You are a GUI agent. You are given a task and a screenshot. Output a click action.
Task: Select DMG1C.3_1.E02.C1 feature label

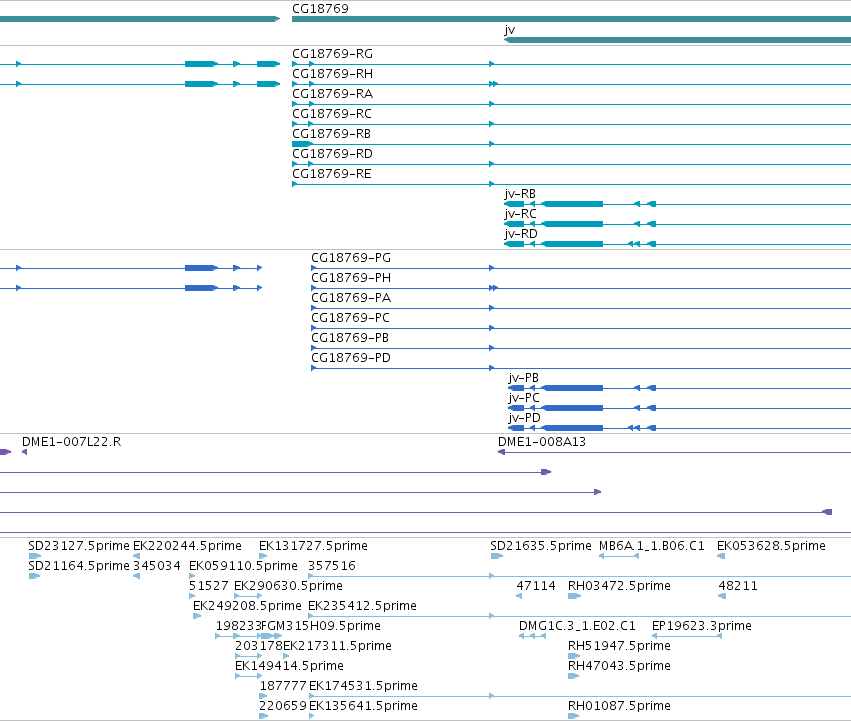click(x=577, y=627)
